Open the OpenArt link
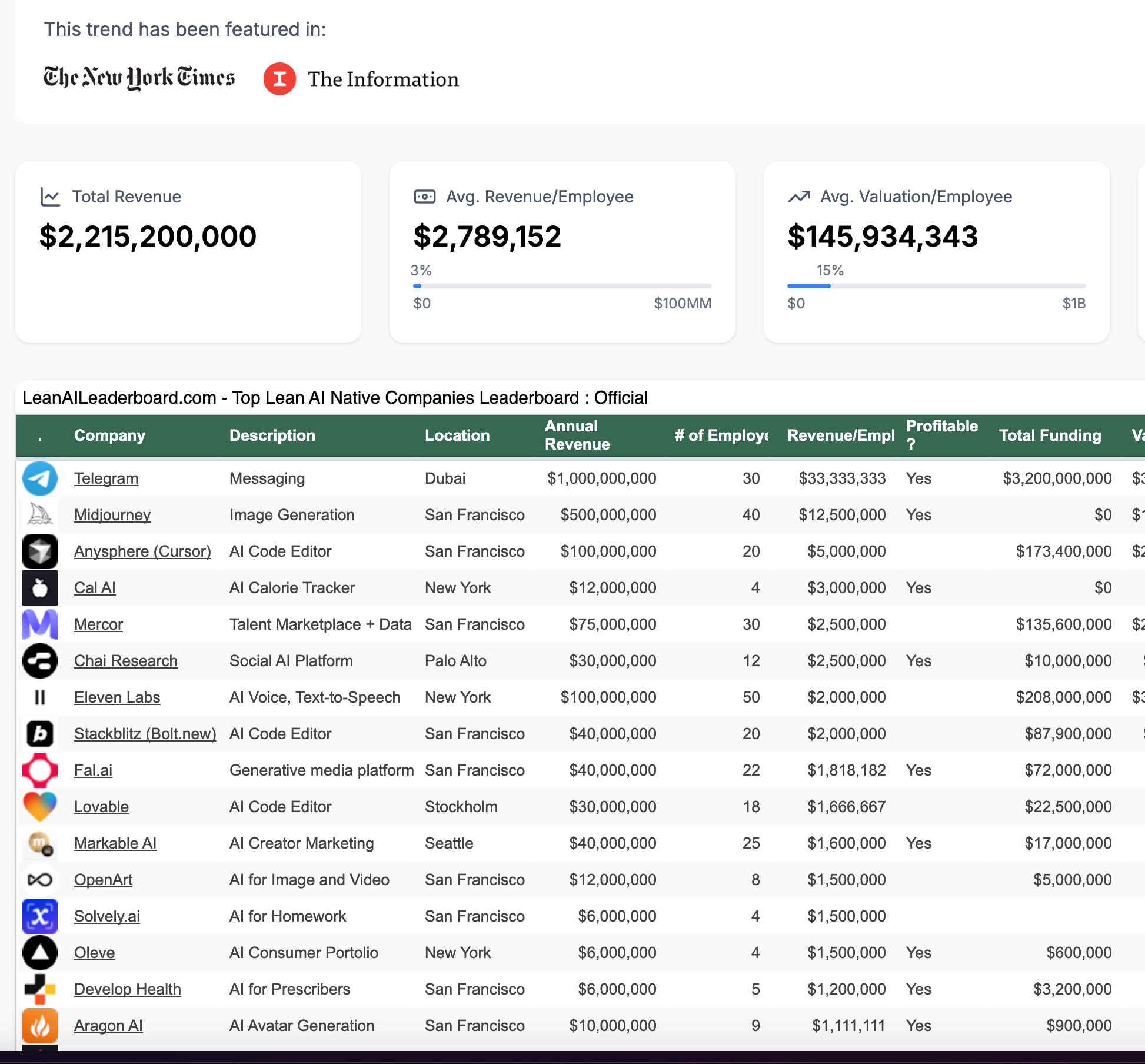This screenshot has height=1064, width=1145. pyautogui.click(x=103, y=880)
